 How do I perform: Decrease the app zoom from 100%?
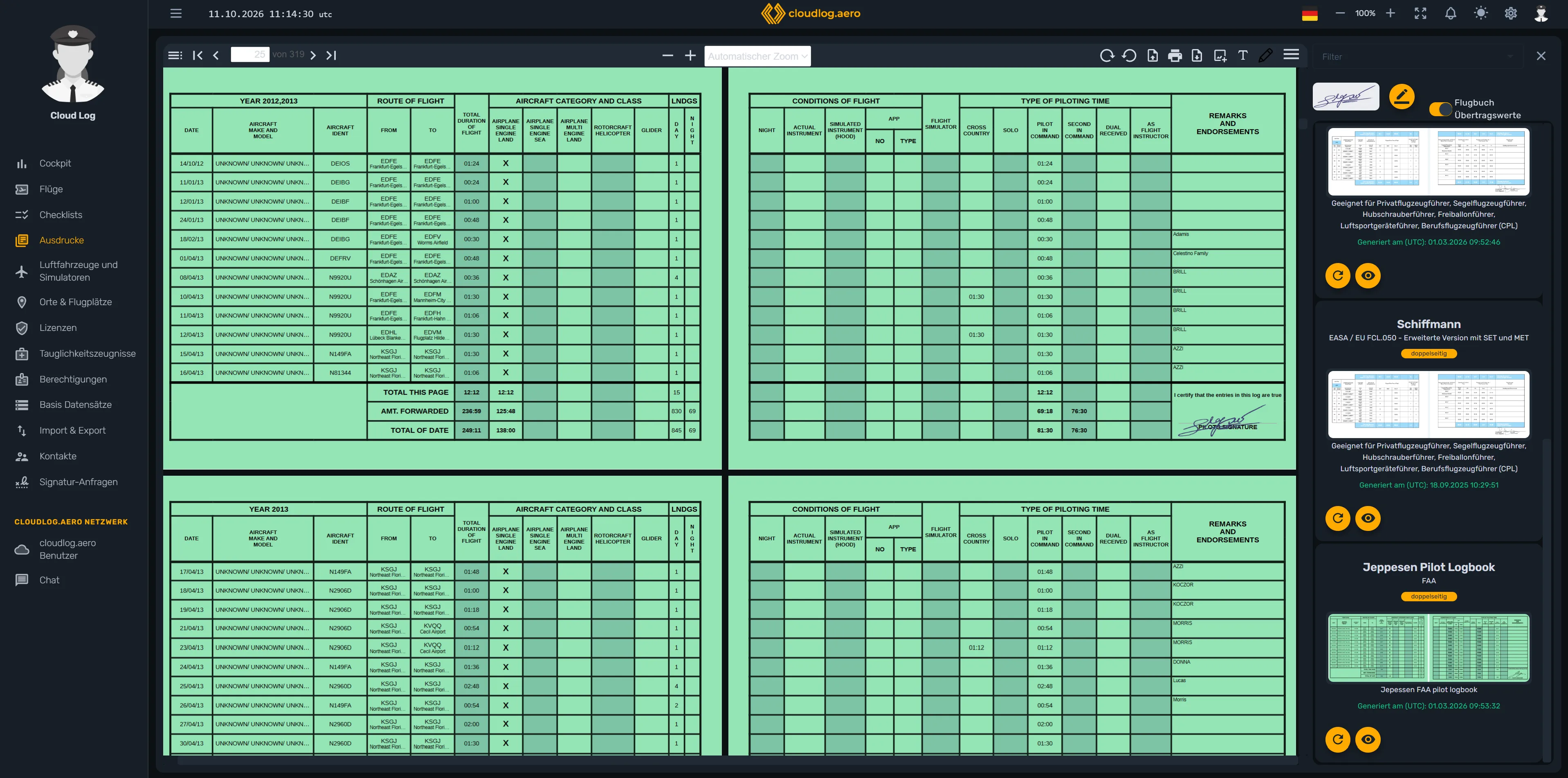1340,13
